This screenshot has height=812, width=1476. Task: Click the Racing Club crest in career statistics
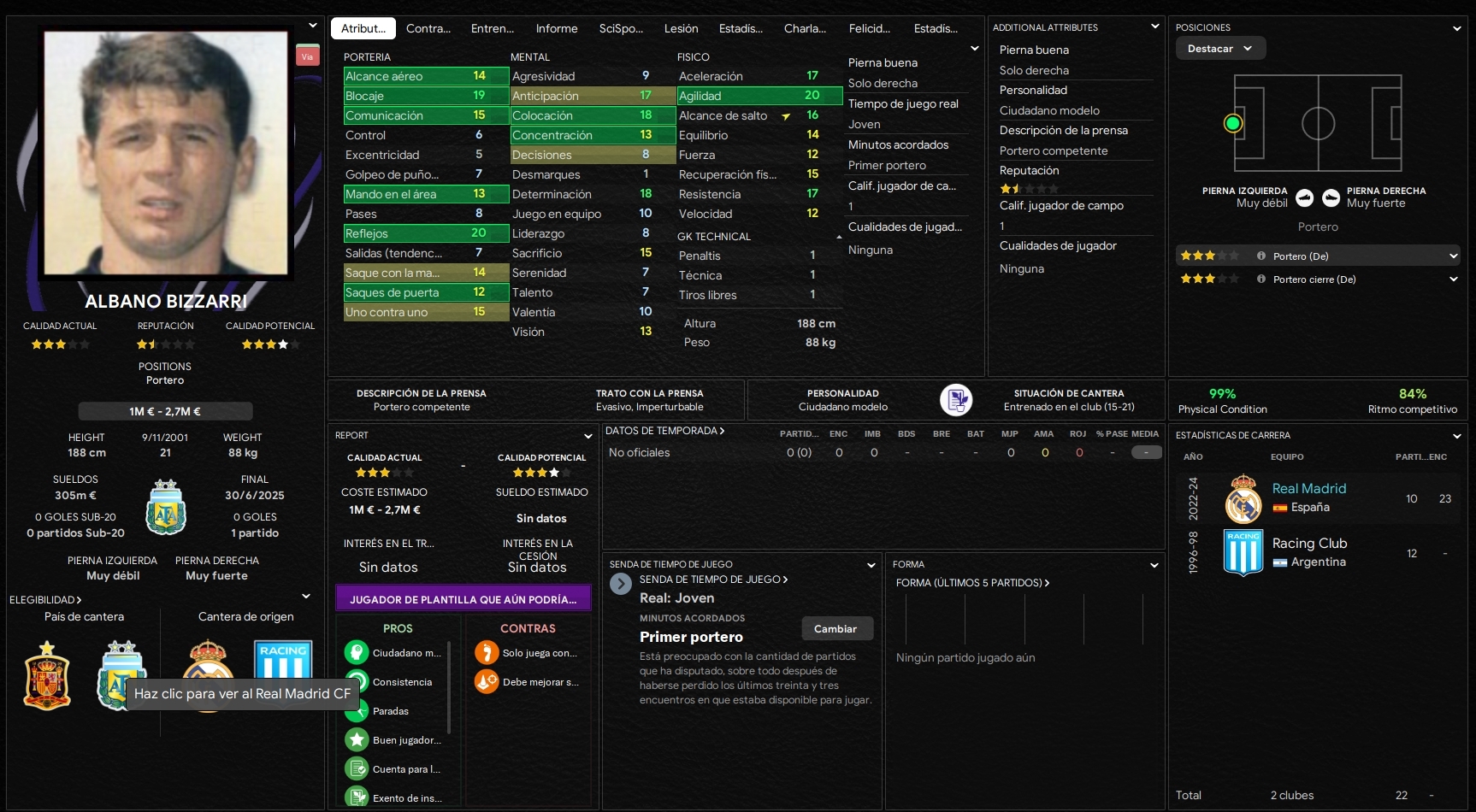[x=1243, y=552]
